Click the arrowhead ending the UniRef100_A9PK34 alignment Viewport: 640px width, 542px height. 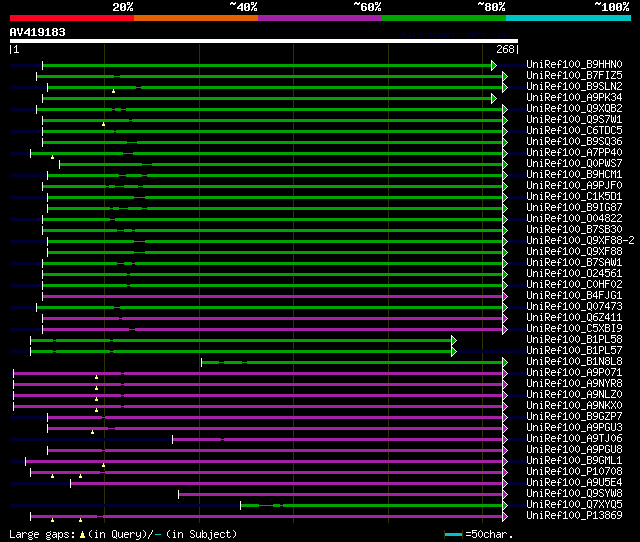pos(494,98)
